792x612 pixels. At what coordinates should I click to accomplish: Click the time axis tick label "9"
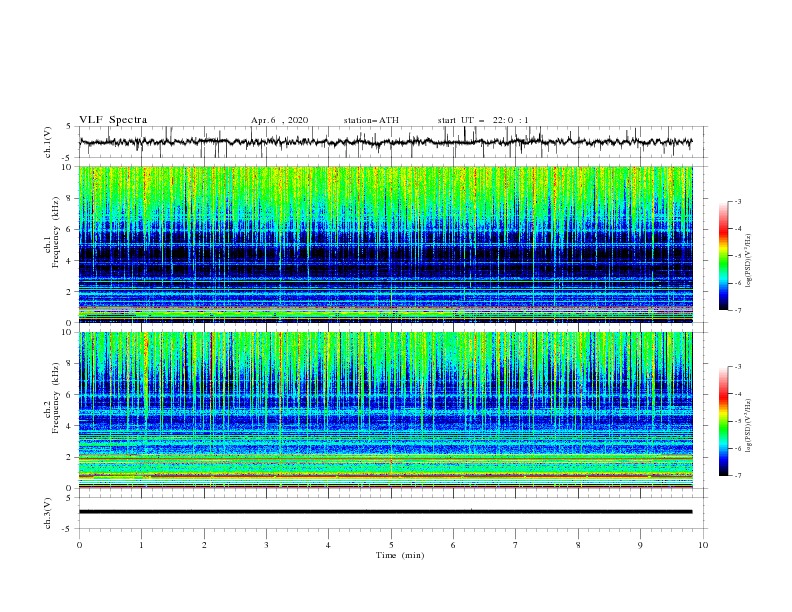(640, 545)
